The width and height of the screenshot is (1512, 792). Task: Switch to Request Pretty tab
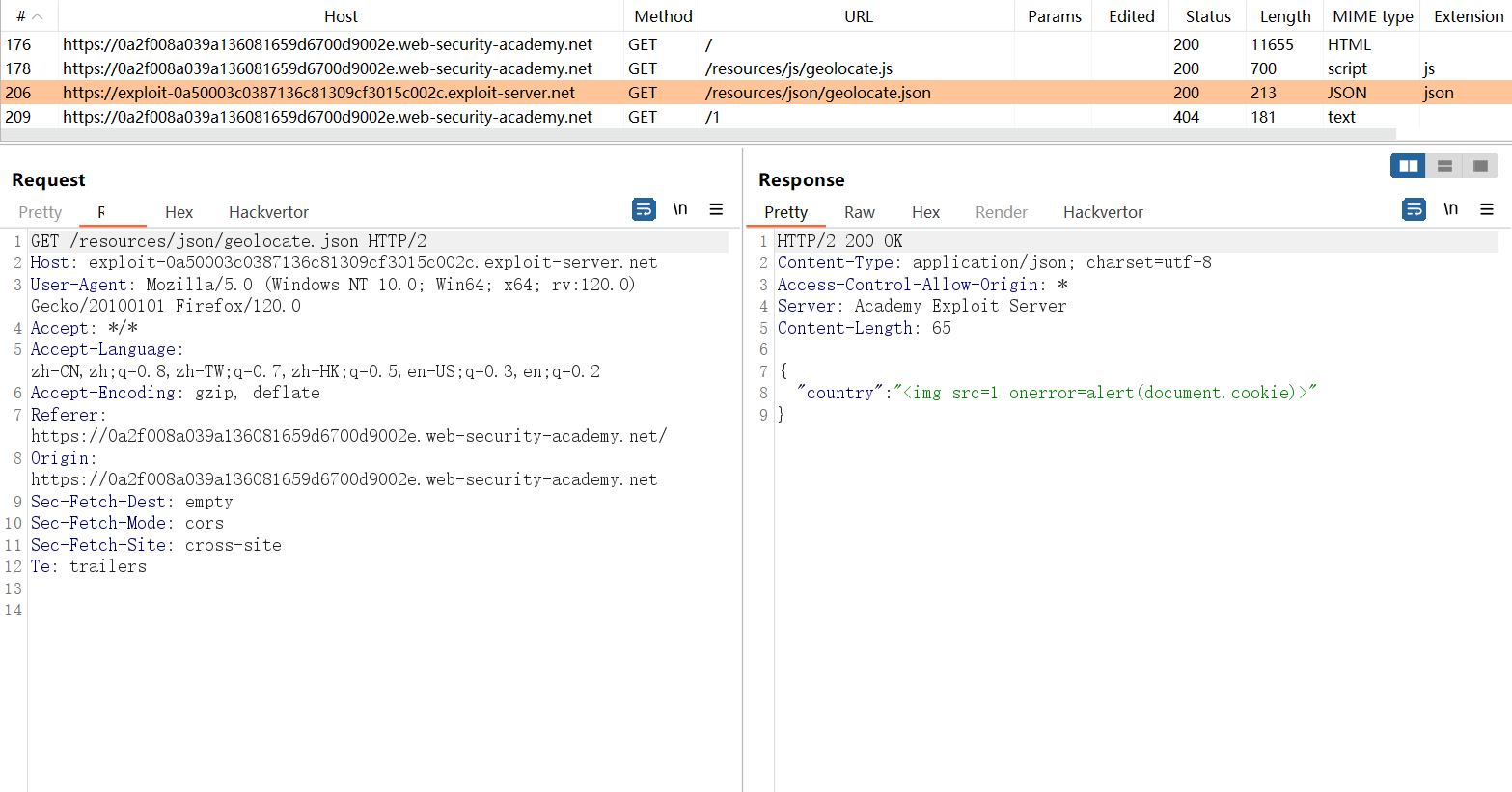tap(41, 212)
